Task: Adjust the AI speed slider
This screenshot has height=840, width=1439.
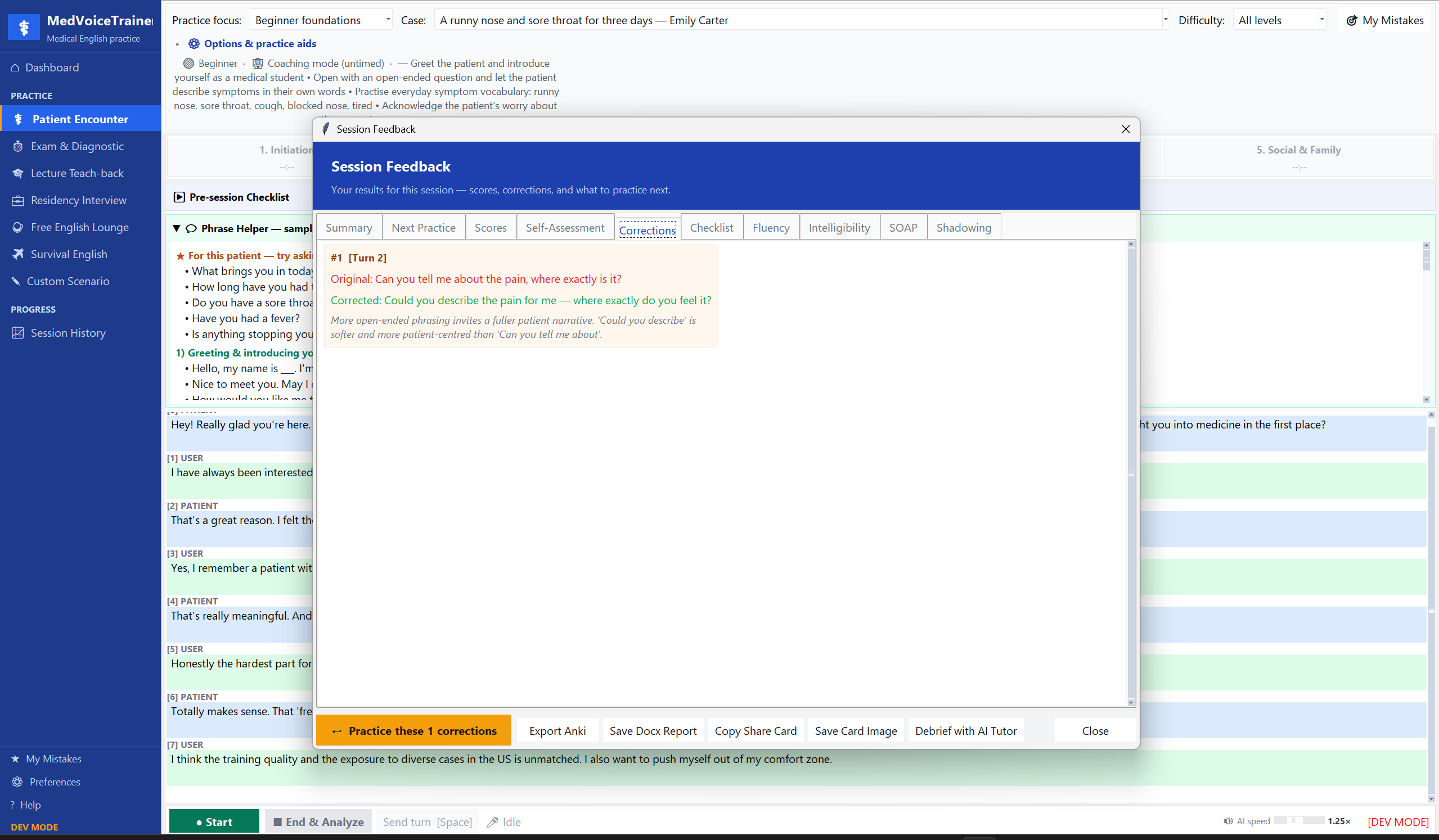Action: [1298, 820]
